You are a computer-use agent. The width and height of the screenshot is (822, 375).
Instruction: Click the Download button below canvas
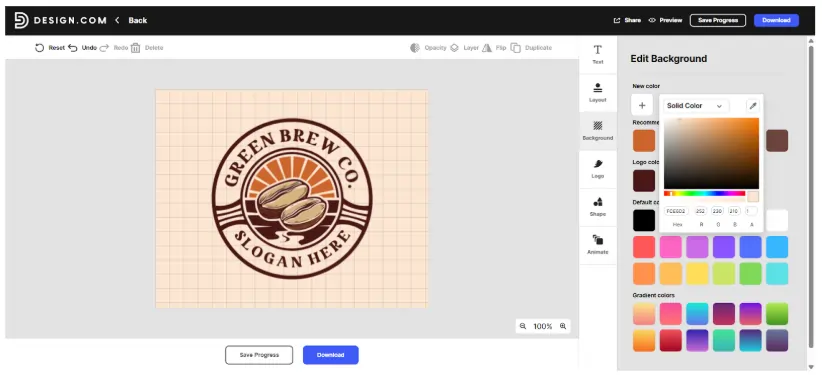pyautogui.click(x=331, y=355)
